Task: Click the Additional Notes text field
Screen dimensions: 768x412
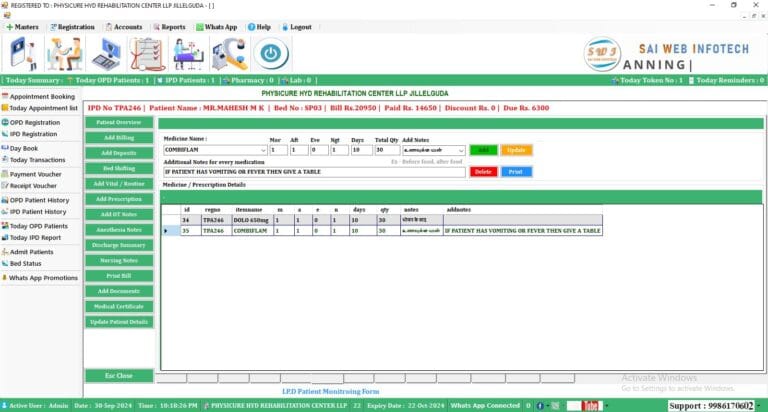Action: coord(314,172)
